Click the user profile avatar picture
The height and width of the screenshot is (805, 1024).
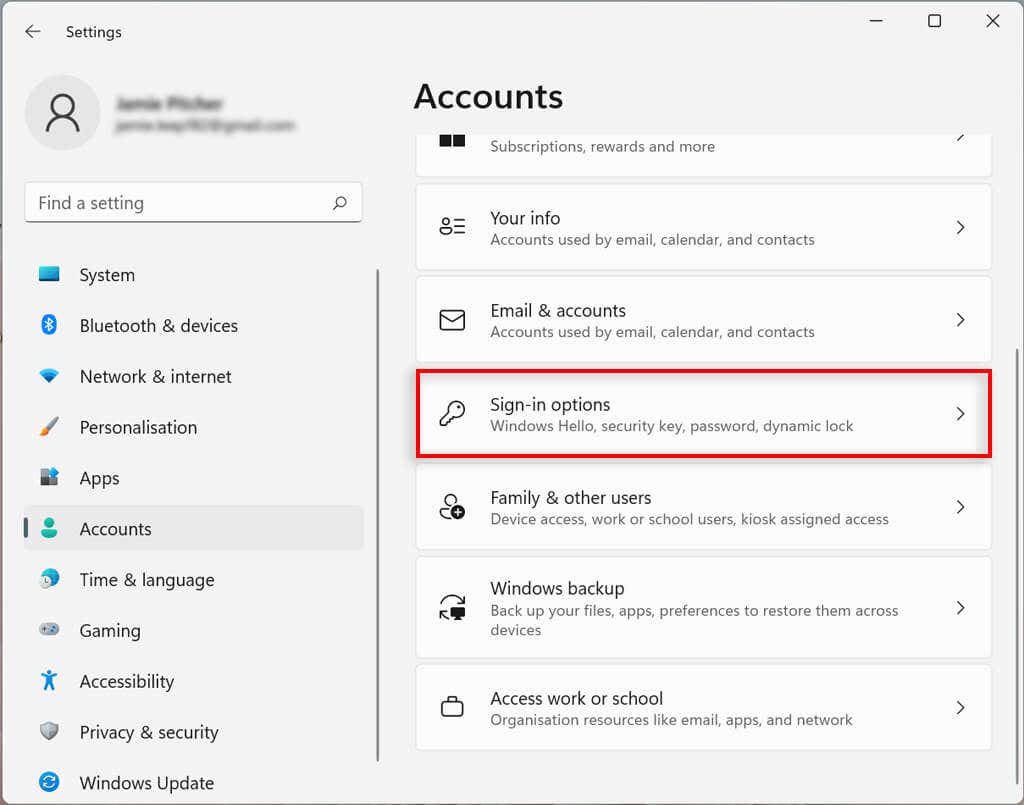coord(63,112)
